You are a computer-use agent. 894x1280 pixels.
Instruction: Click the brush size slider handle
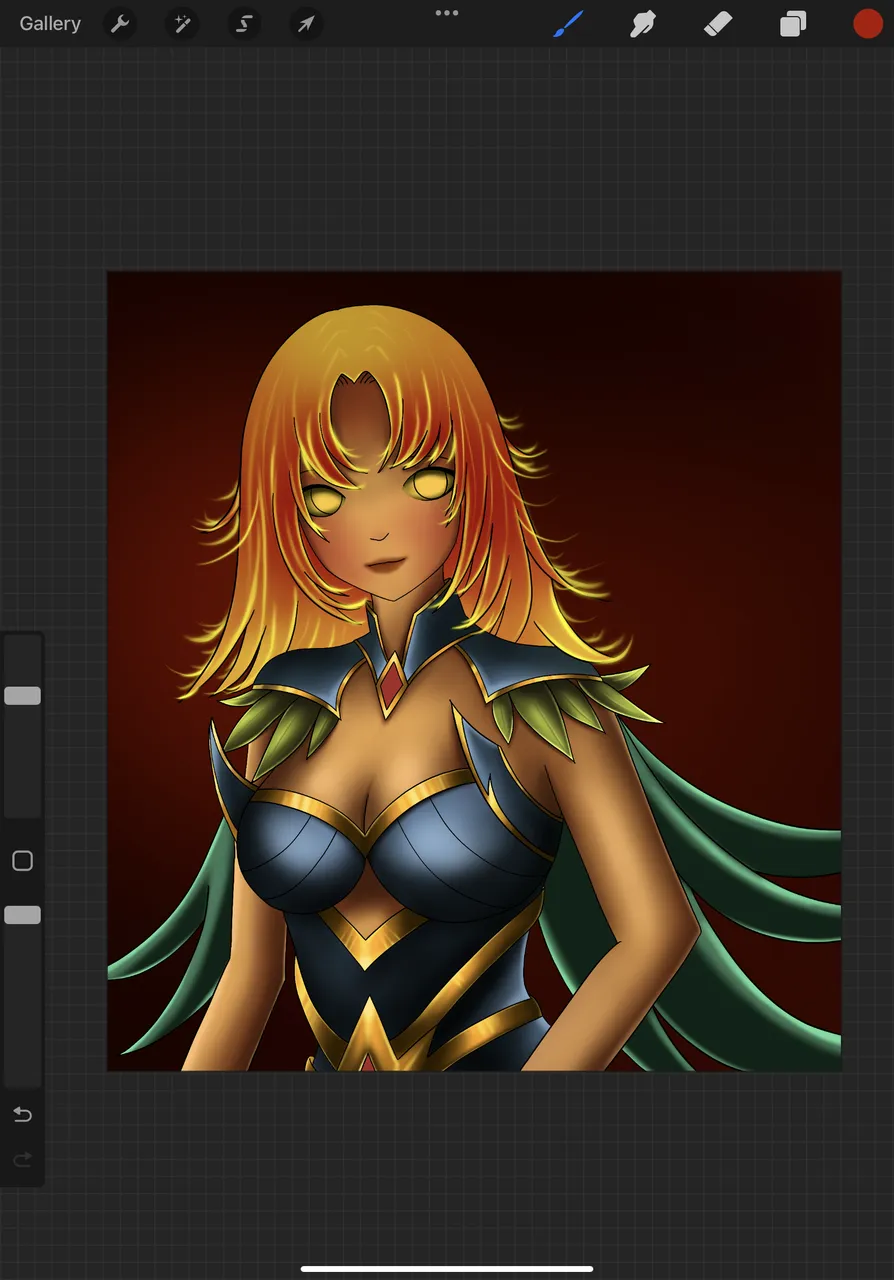pos(22,696)
